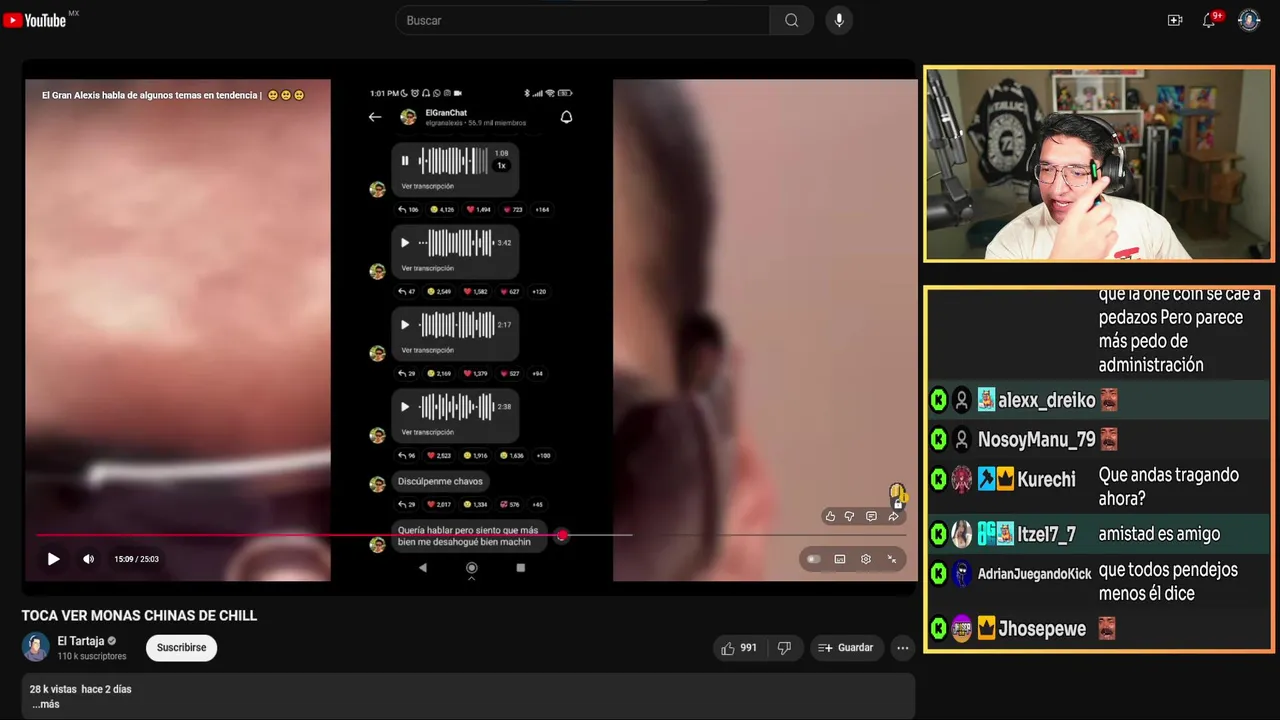Click the back arrow in the ElGranChat header
1280x720 pixels.
click(x=375, y=117)
